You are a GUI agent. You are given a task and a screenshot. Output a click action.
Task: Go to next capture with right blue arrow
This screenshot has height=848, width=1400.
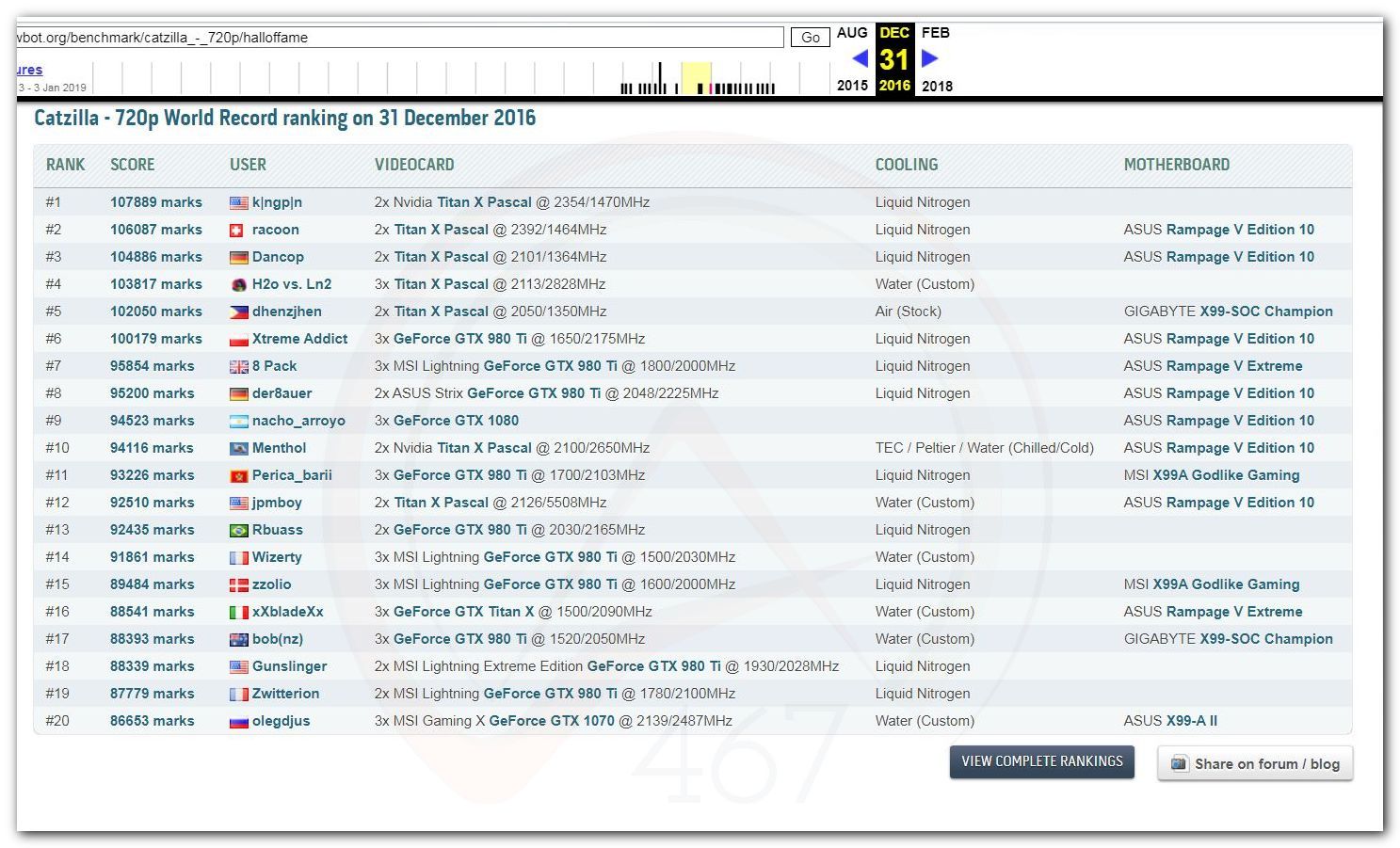click(929, 58)
